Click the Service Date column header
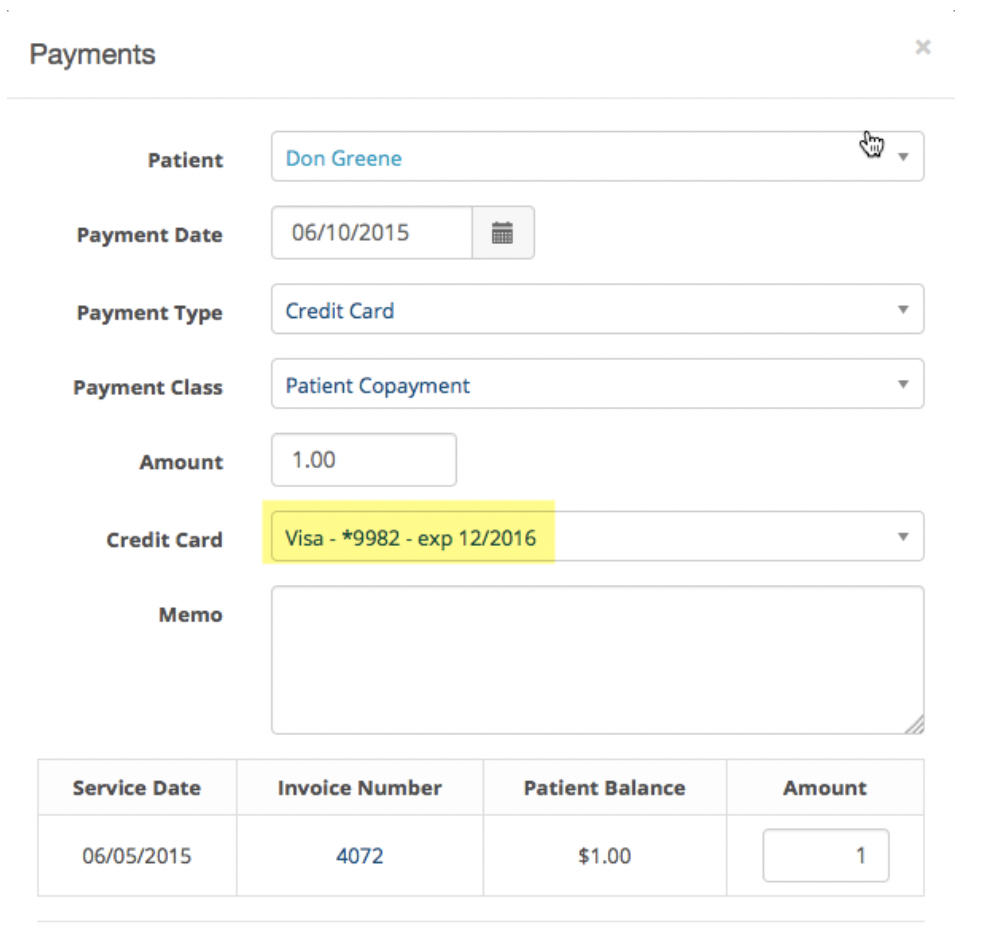 137,788
